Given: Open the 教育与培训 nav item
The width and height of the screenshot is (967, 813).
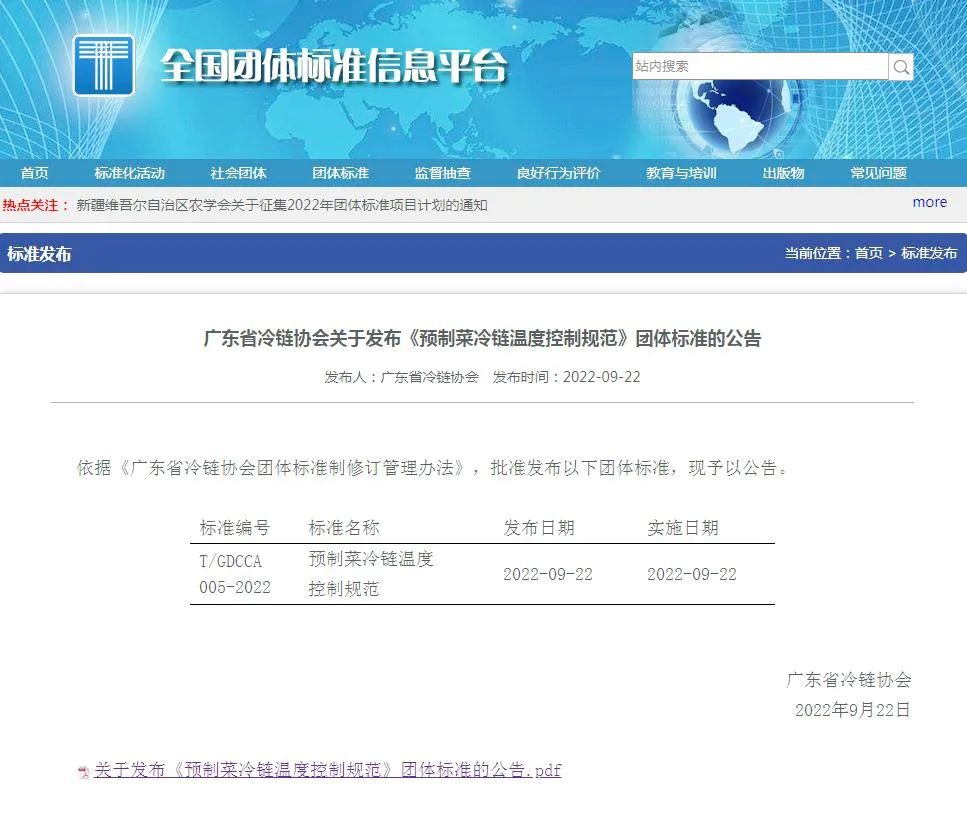Looking at the screenshot, I should [x=681, y=173].
